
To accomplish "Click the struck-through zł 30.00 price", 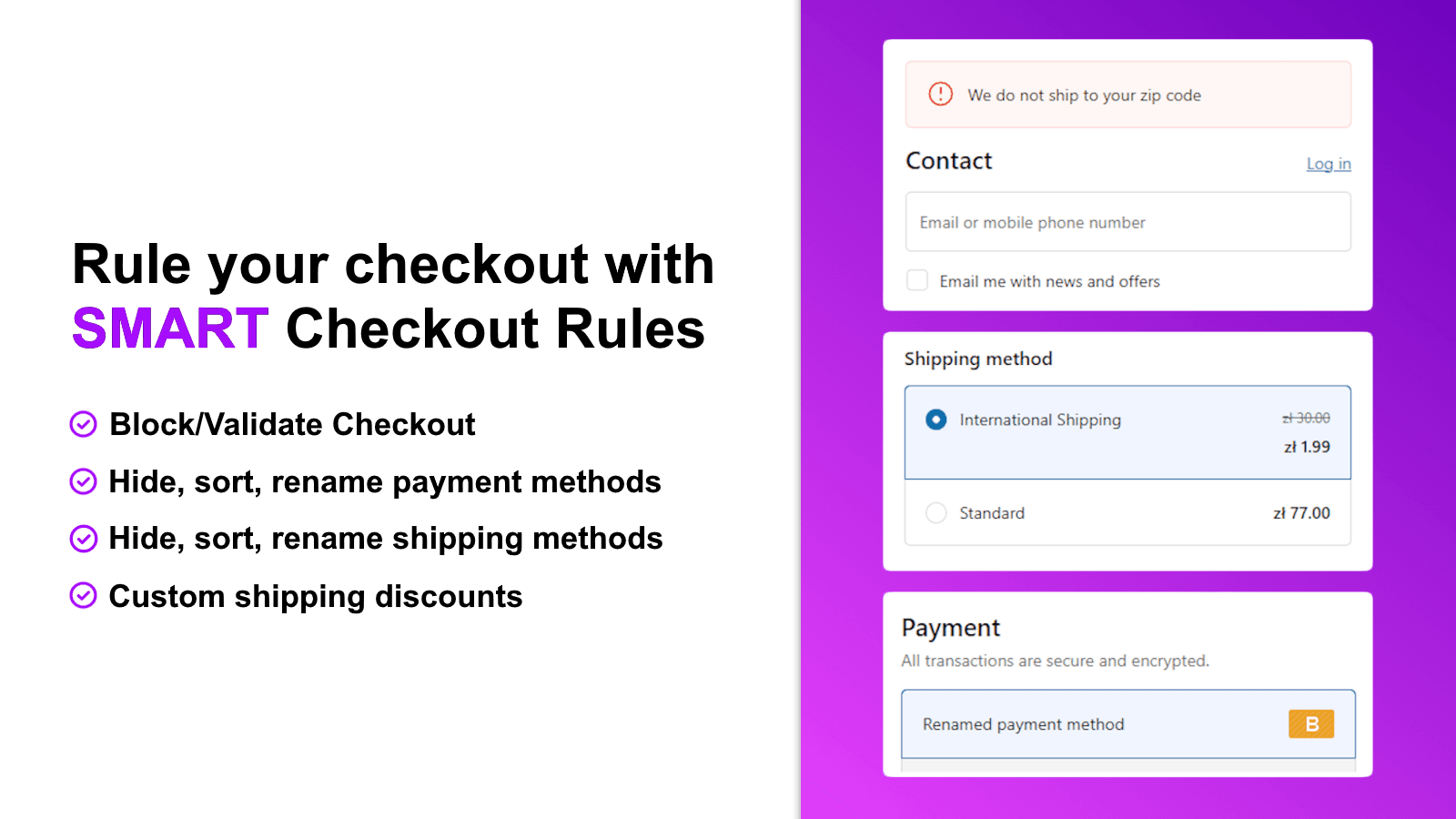I will click(1305, 419).
